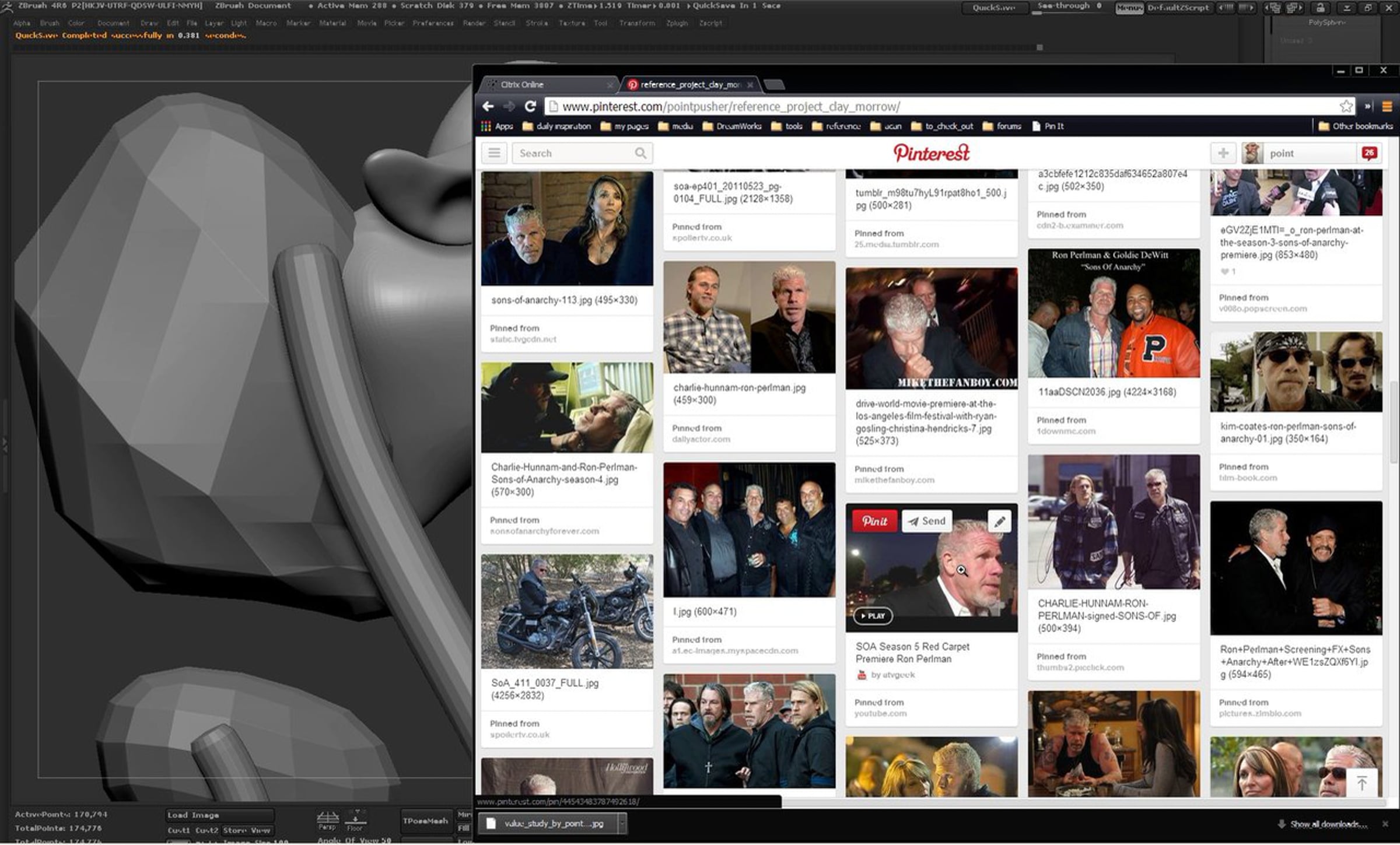Open the my pages bookmarks folder
This screenshot has width=1400, height=845.
(x=624, y=126)
